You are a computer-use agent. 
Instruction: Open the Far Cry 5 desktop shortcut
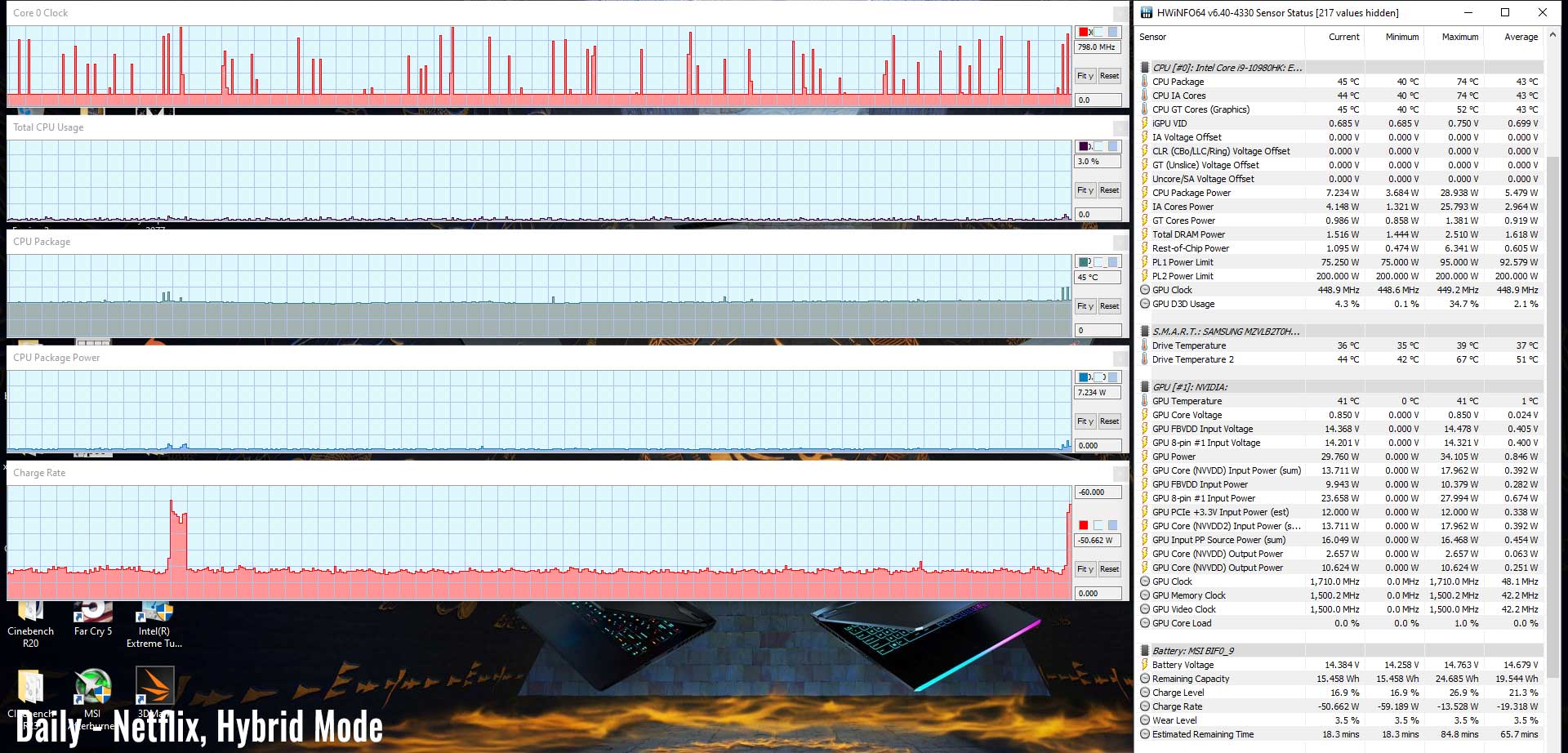[92, 618]
